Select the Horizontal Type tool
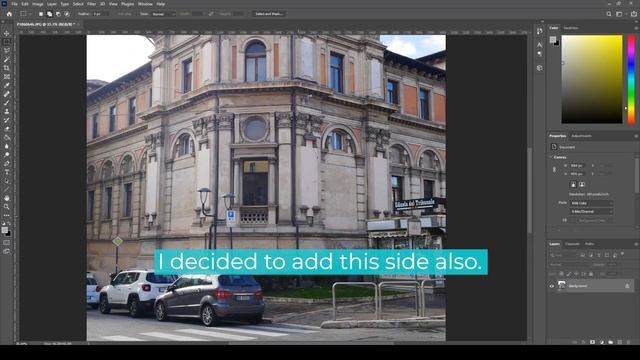The image size is (640, 360). pos(7,172)
